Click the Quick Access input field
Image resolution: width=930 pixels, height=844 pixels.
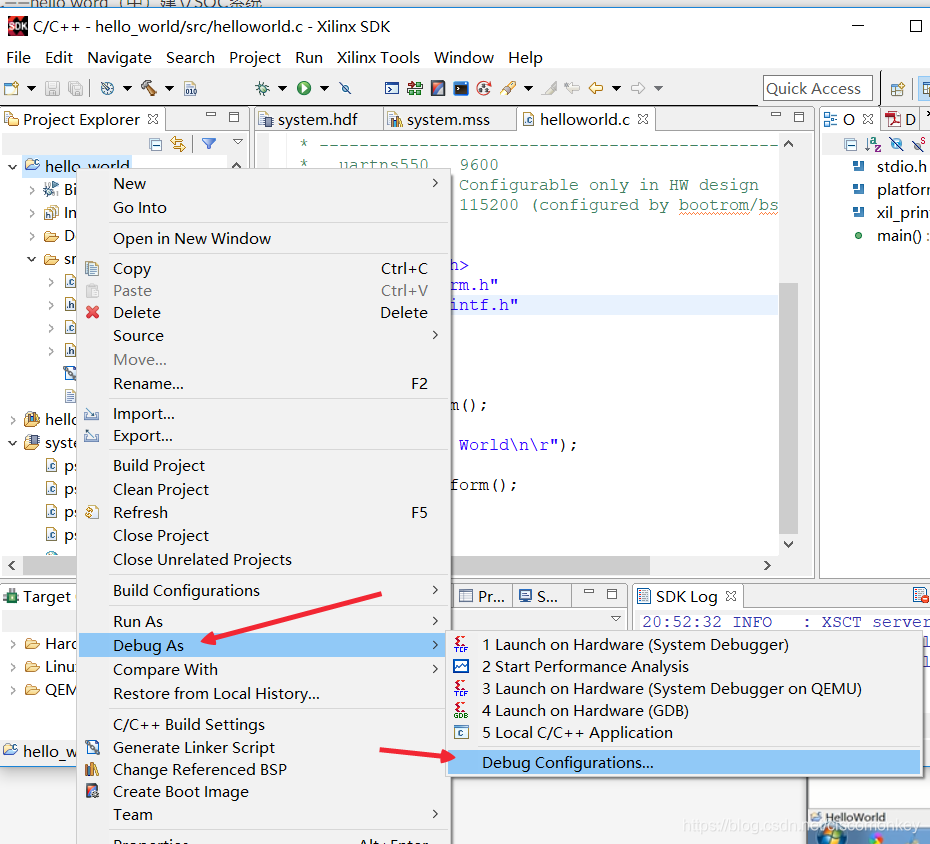[x=817, y=88]
